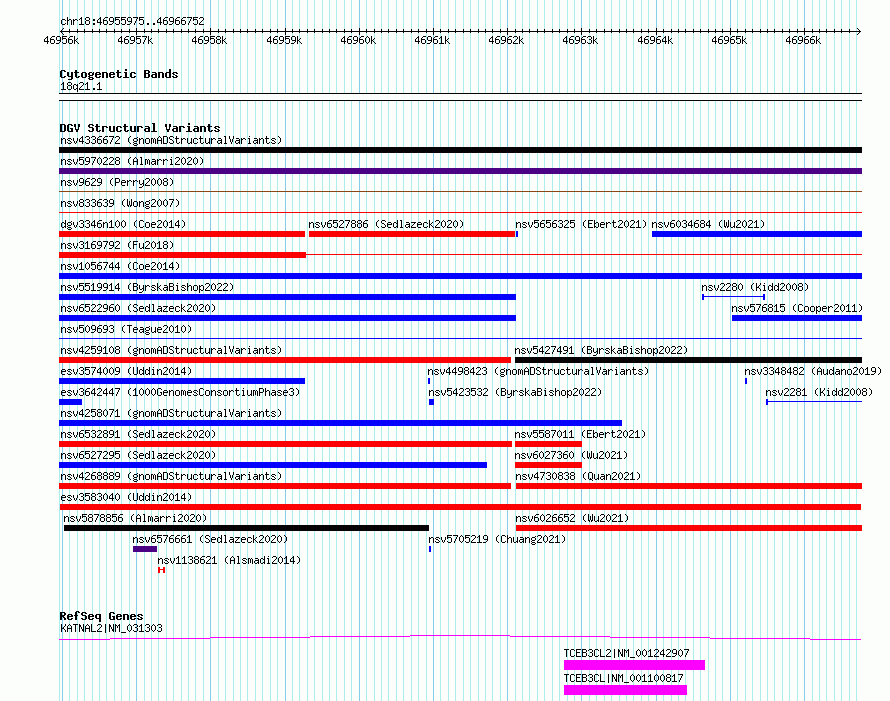Open KATNAL2|NM_031303 gene label

(111, 628)
